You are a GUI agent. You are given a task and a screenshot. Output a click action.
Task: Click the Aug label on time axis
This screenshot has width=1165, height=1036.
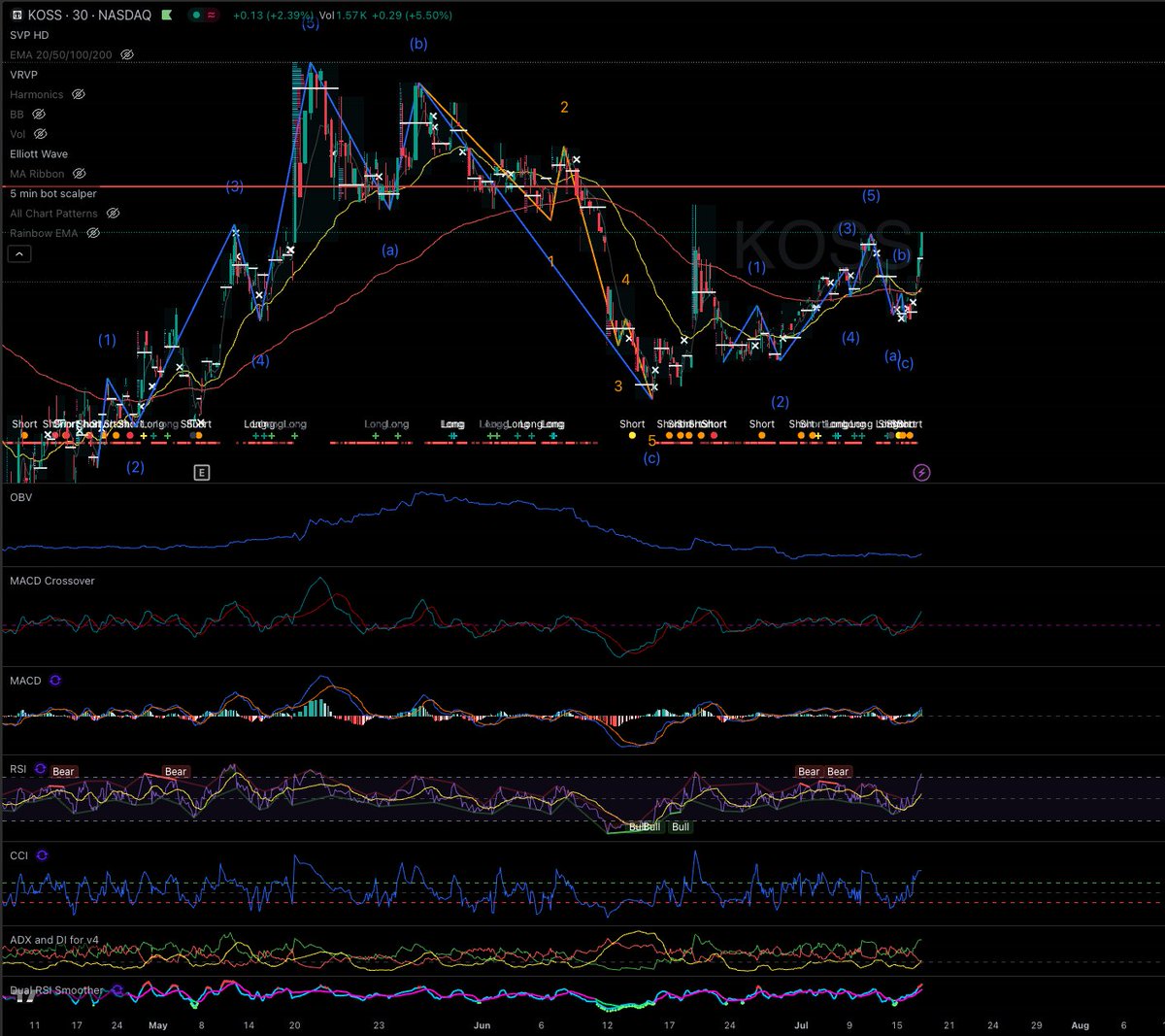tap(1079, 1025)
